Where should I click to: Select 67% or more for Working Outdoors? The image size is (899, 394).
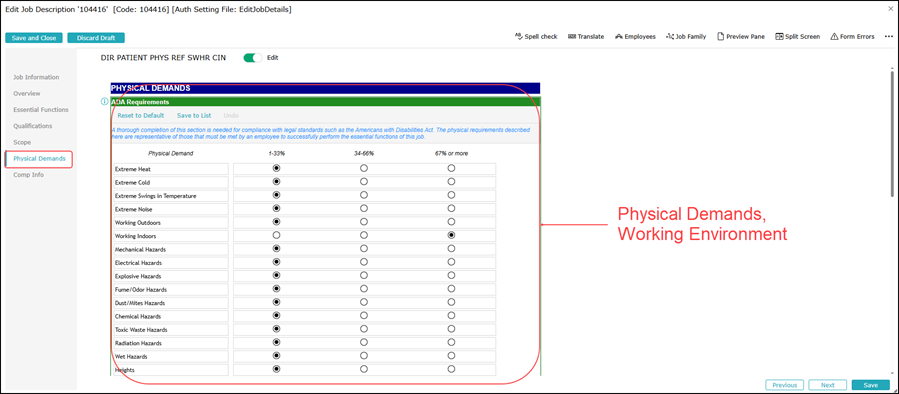tap(451, 221)
